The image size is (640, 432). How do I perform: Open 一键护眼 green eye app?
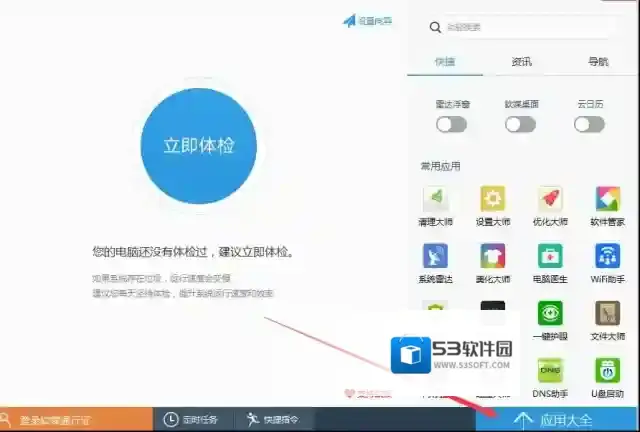click(550, 321)
